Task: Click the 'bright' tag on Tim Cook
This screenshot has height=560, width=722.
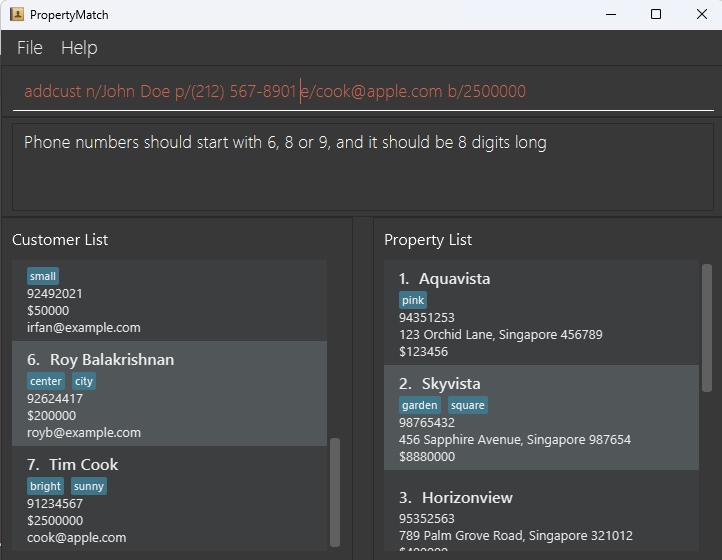Action: click(x=45, y=486)
